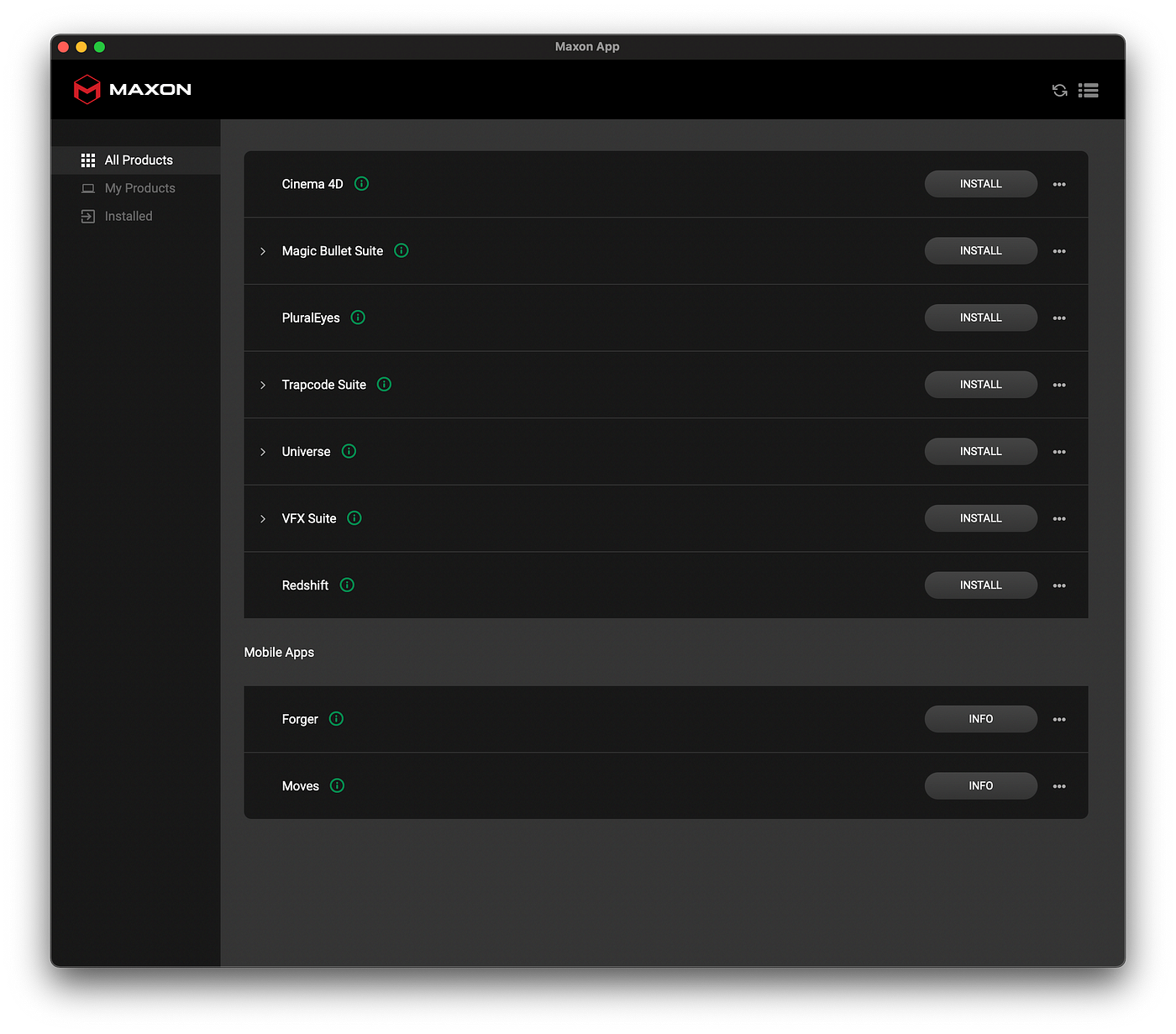Open more options for Moves
This screenshot has width=1176, height=1034.
pyautogui.click(x=1059, y=786)
